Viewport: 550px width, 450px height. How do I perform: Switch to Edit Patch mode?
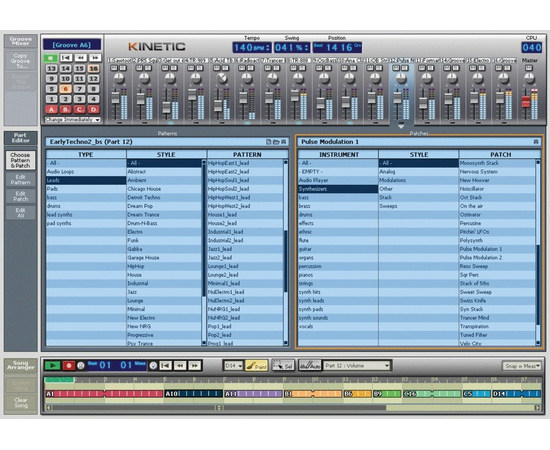pos(20,196)
